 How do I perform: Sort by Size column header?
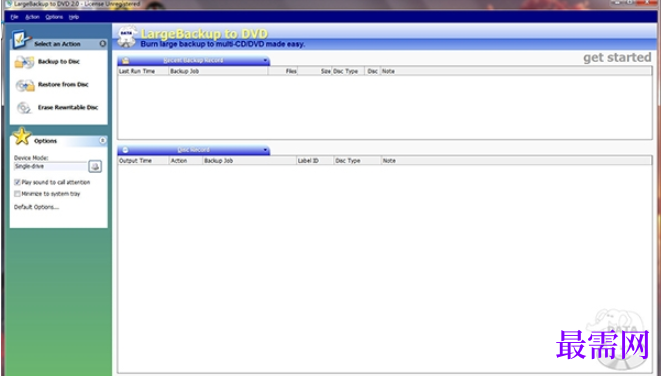pos(315,71)
